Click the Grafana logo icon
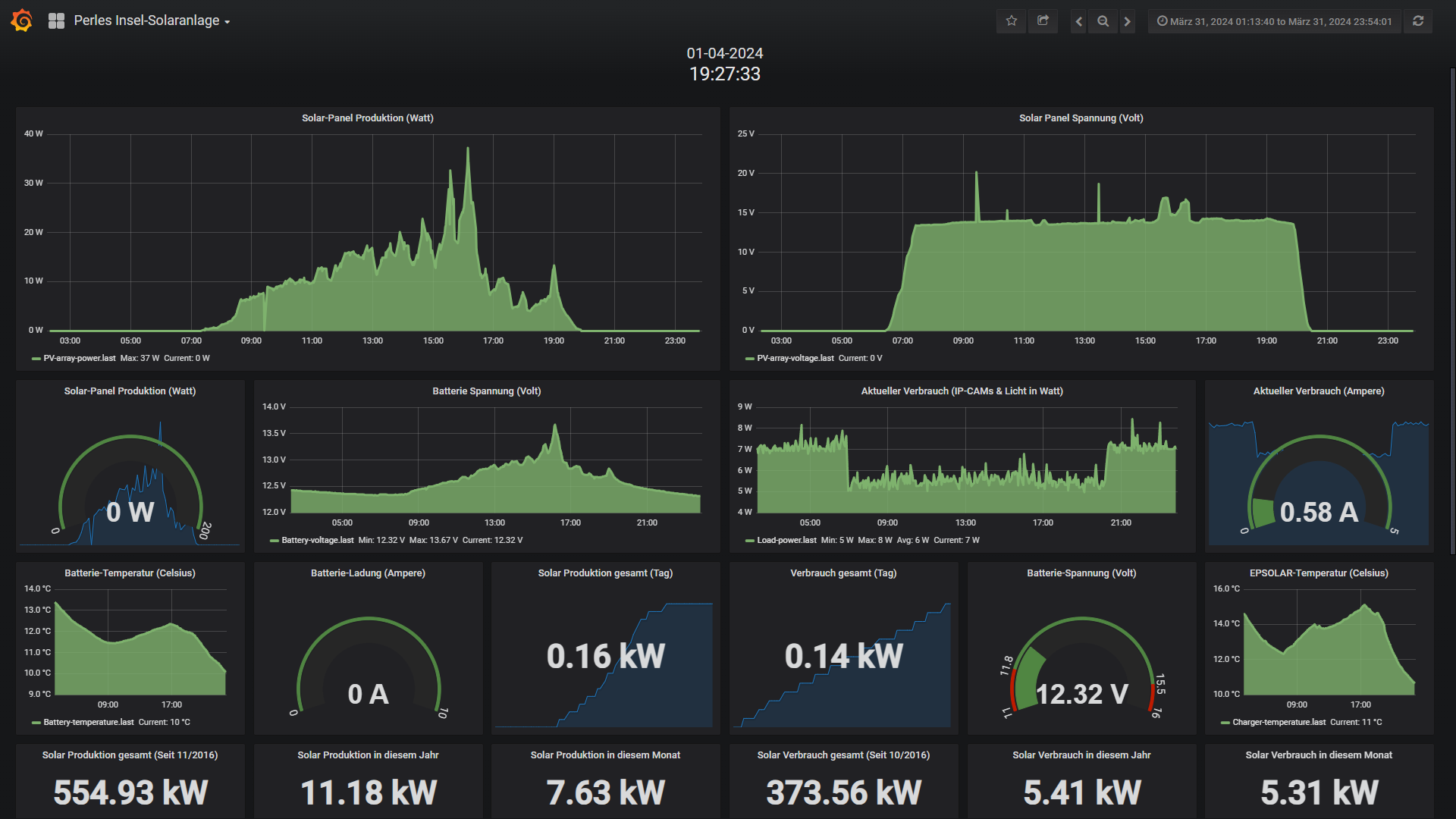The image size is (1456, 819). (22, 20)
